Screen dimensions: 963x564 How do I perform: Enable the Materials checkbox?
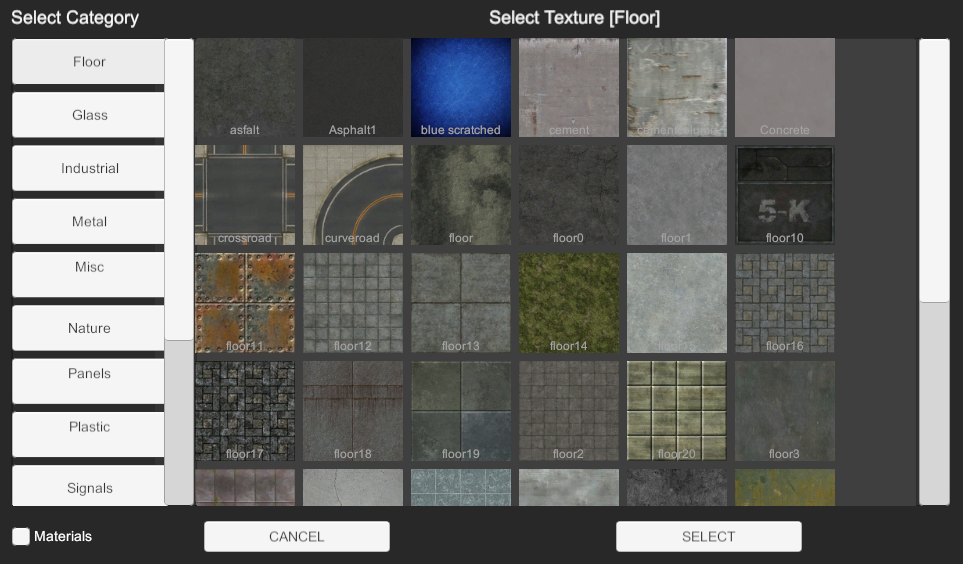point(21,536)
